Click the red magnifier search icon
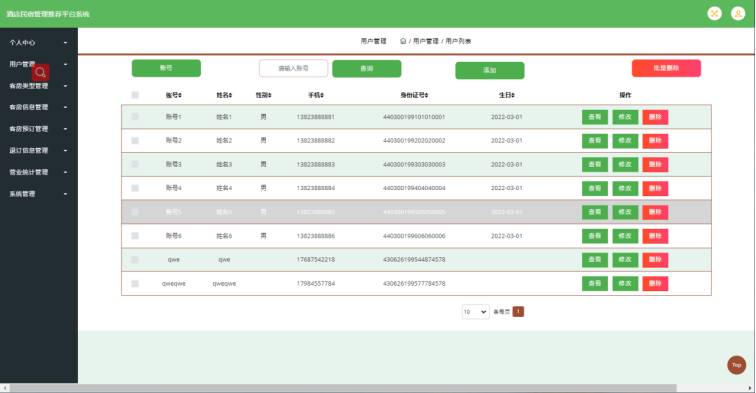 pos(40,72)
